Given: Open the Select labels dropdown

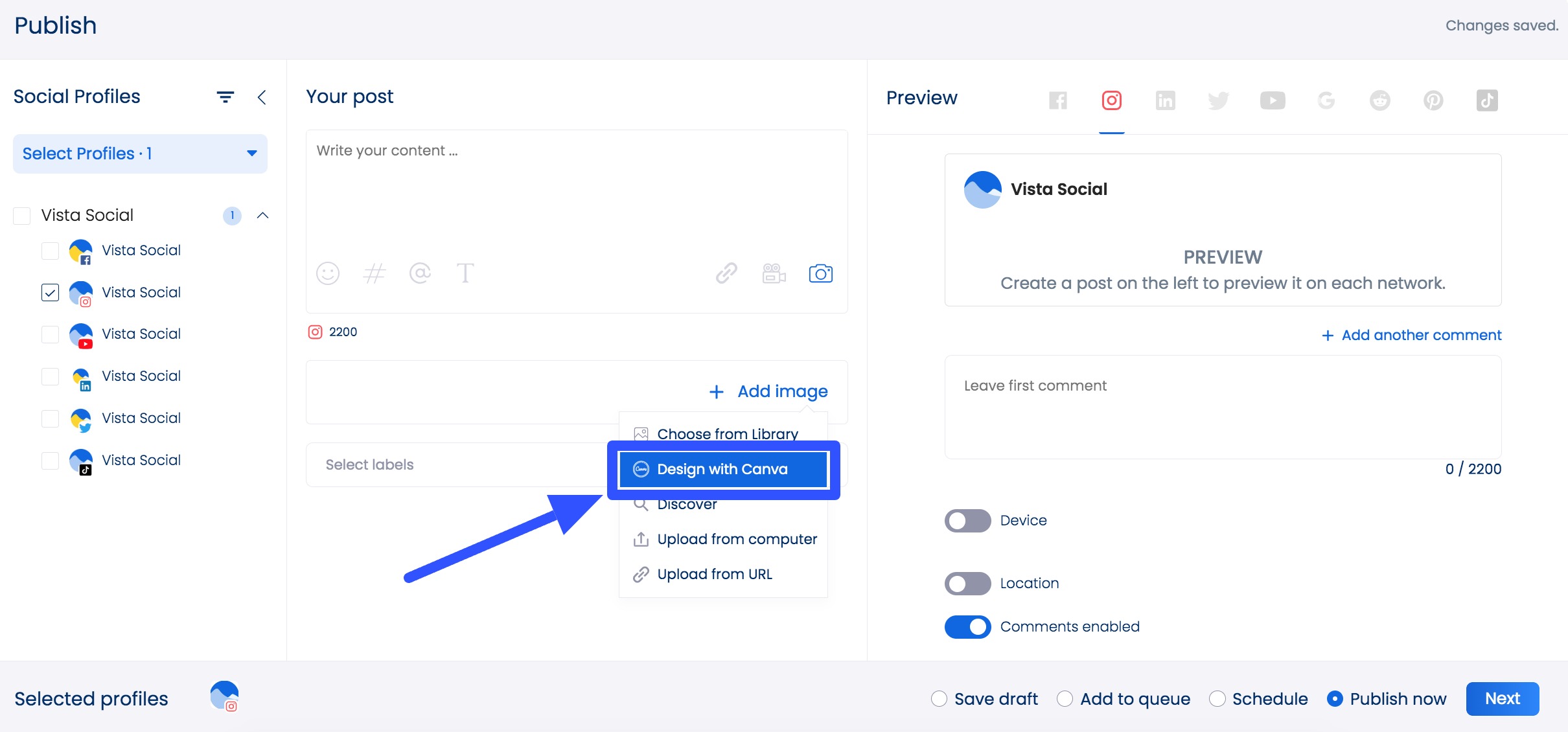Looking at the screenshot, I should click(454, 464).
